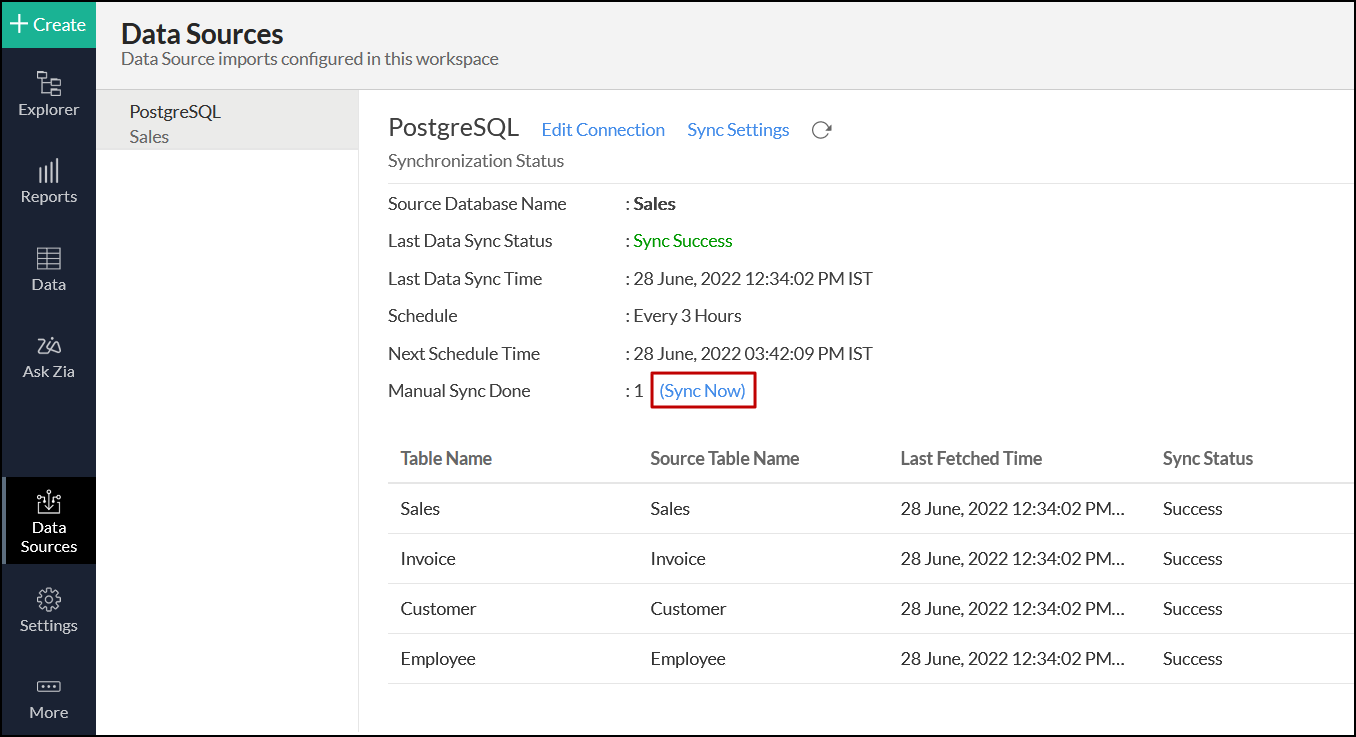
Task: Open the Edit Connection link
Action: (x=603, y=130)
